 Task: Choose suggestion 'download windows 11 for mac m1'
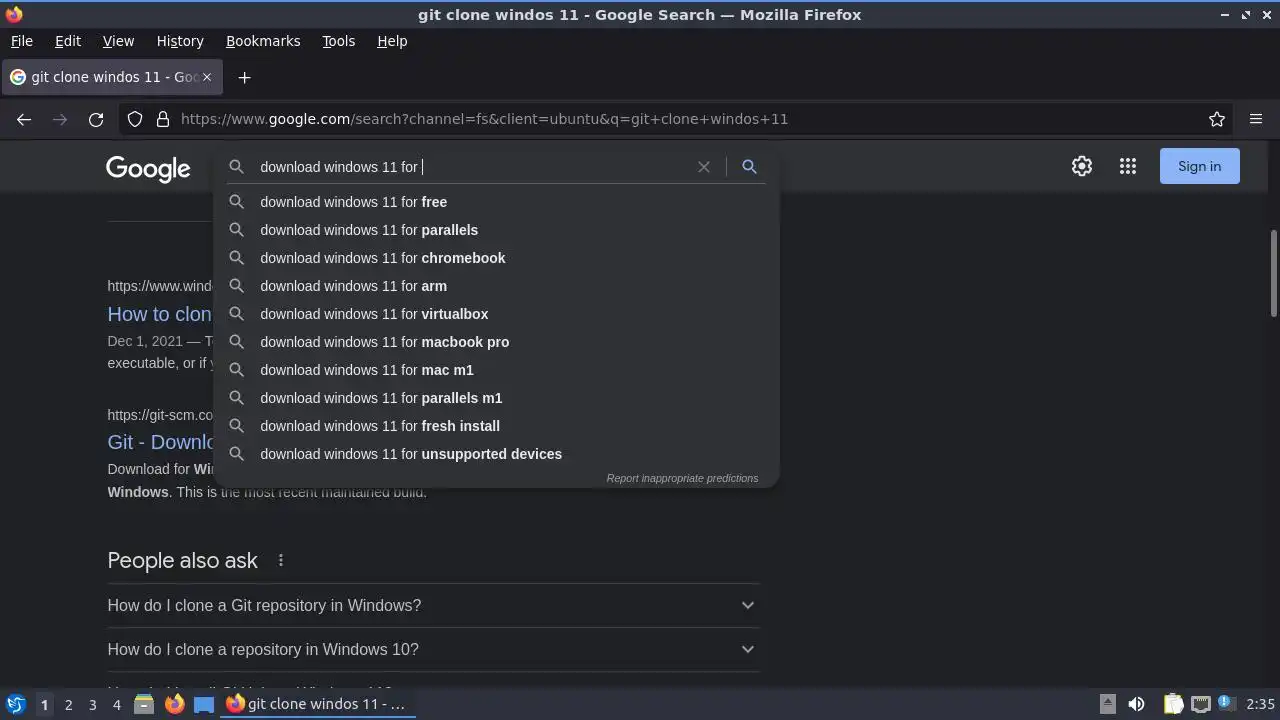point(496,370)
